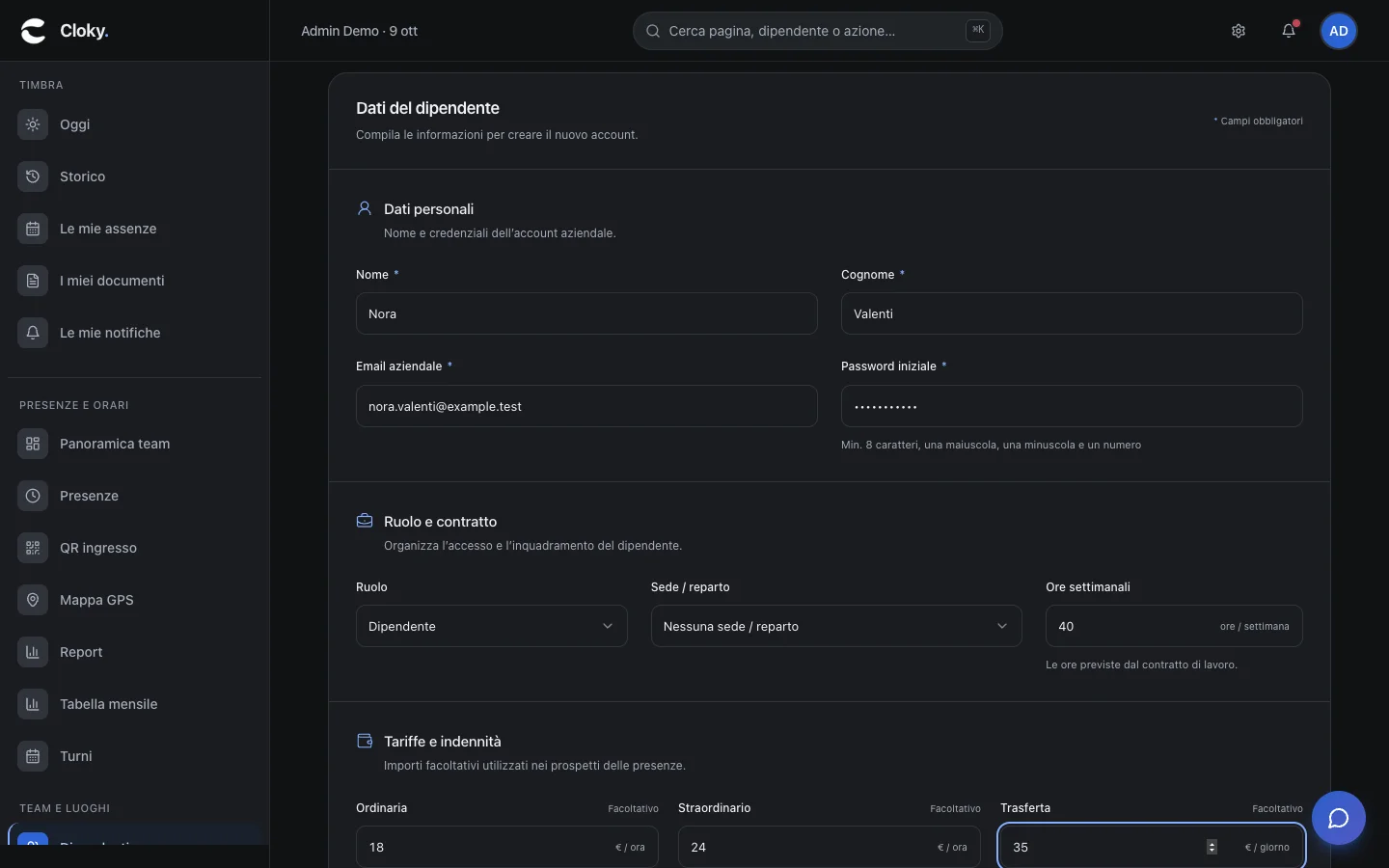Click the search bar field
This screenshot has height=868, width=1389.
[x=818, y=31]
